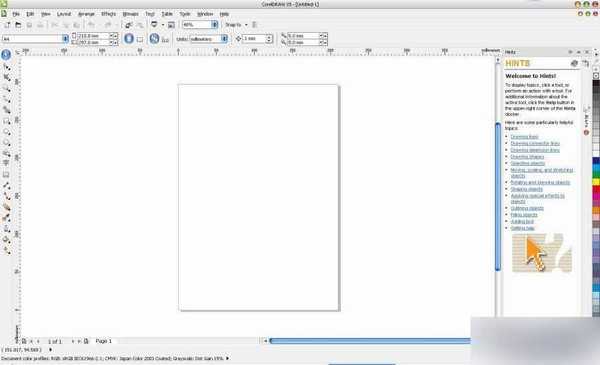Click the vertical scrollbar thumb
Image resolution: width=600 pixels, height=365 pixels.
(x=498, y=197)
